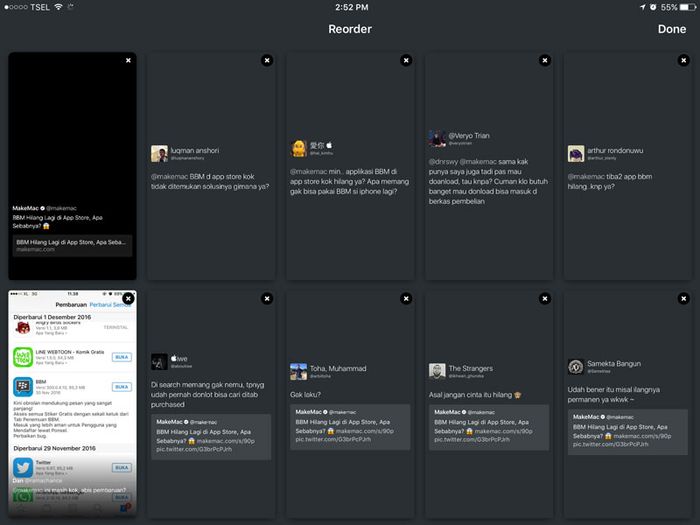The height and width of the screenshot is (525, 700).
Task: Tap 'Diperbarui 1 Desember 2016' heading
Action: pyautogui.click(x=52, y=317)
